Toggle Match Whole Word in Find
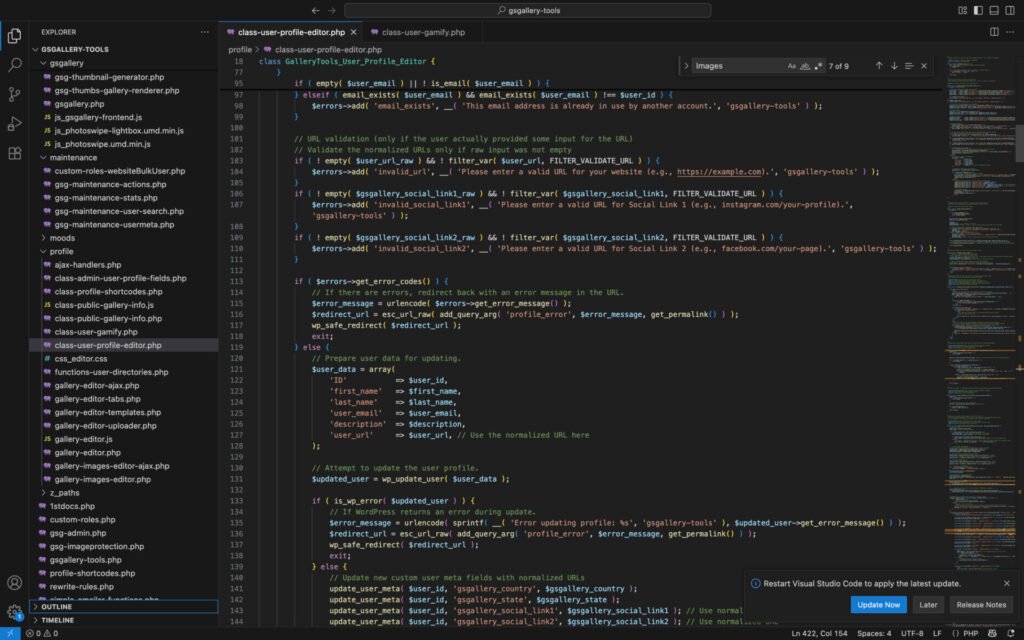The image size is (1024, 640). [803, 65]
